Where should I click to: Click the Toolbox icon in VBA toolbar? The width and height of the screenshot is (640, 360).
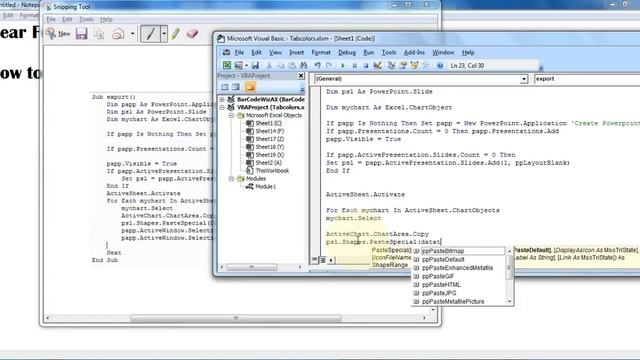[x=426, y=65]
